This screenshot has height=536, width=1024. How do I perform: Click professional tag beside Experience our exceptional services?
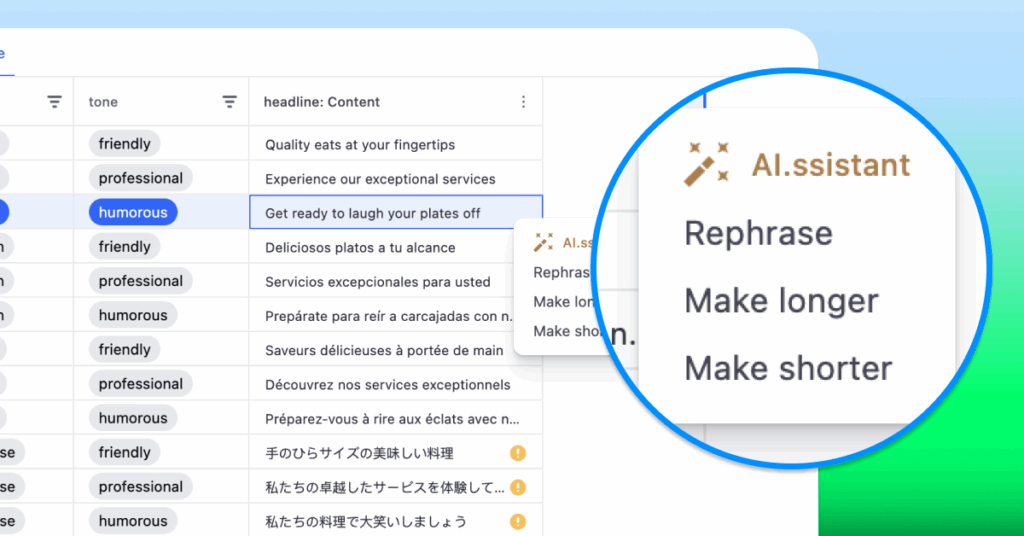tap(140, 178)
